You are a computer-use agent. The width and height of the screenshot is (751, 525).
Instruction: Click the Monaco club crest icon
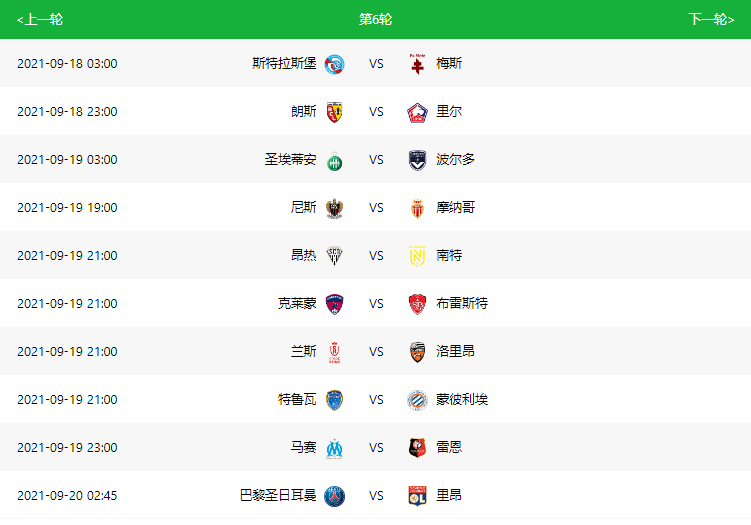pos(417,207)
